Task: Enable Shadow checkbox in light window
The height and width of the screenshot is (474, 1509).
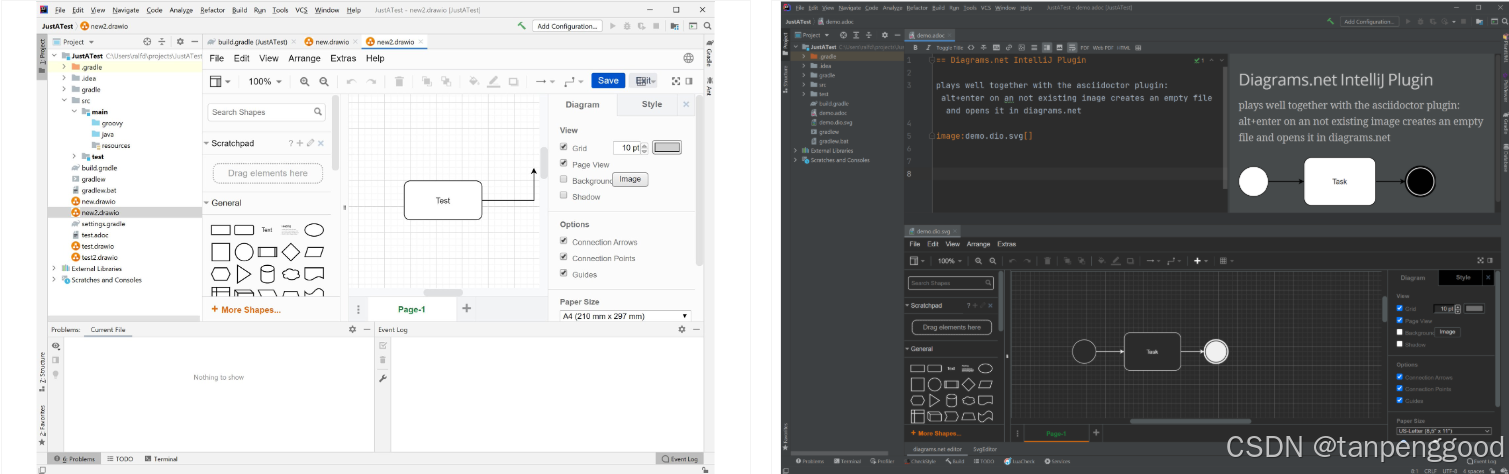Action: coord(564,196)
